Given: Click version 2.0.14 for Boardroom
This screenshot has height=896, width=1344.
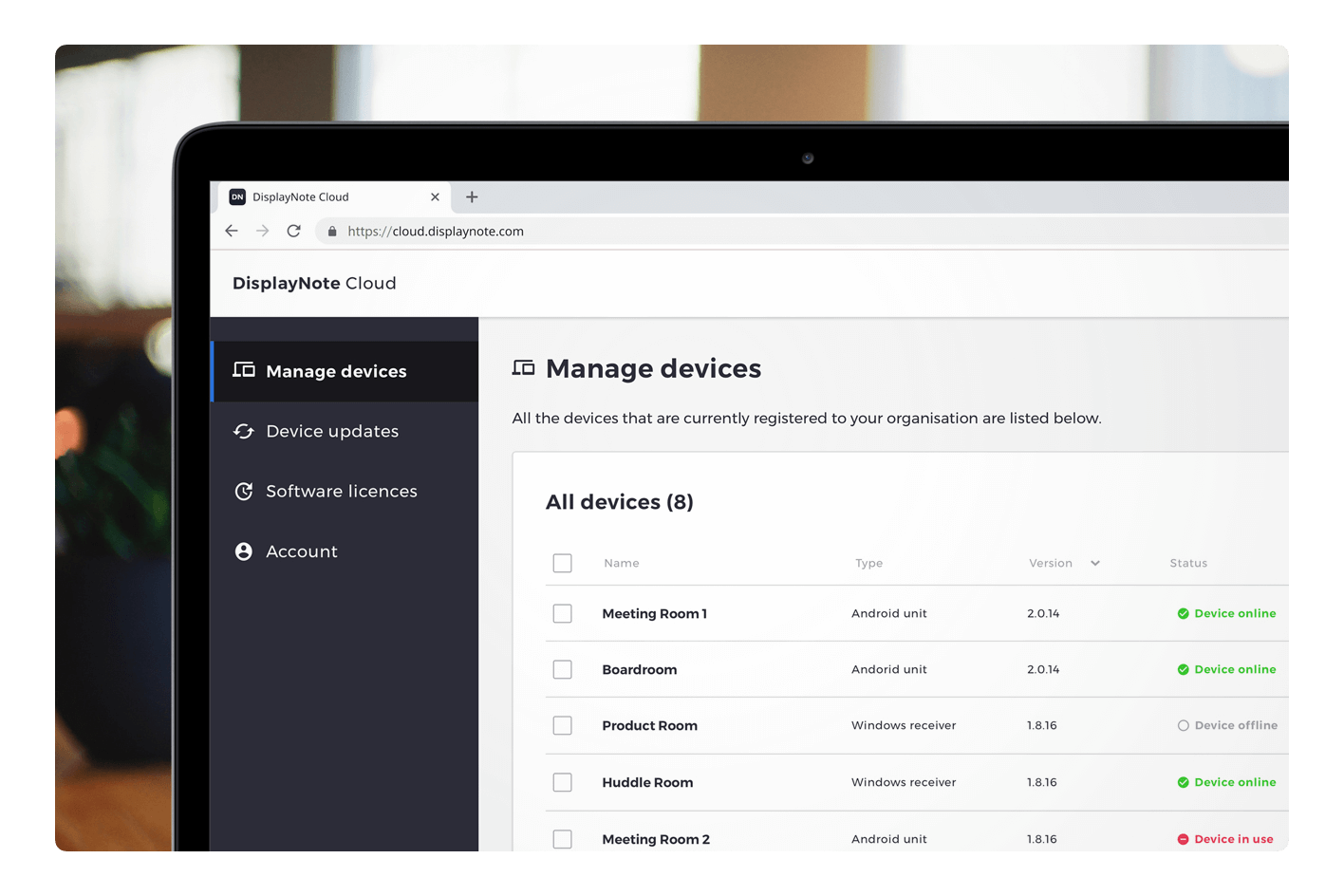Looking at the screenshot, I should [1043, 669].
